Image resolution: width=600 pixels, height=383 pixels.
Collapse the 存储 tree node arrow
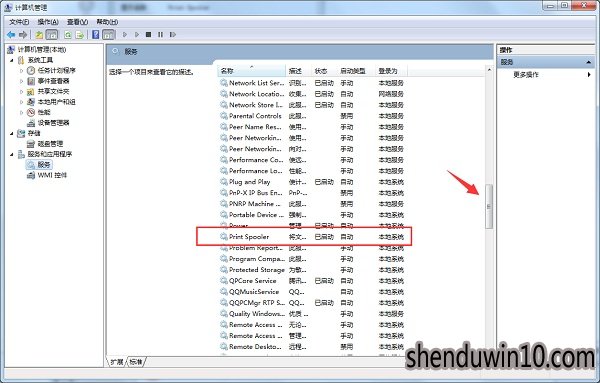point(12,133)
